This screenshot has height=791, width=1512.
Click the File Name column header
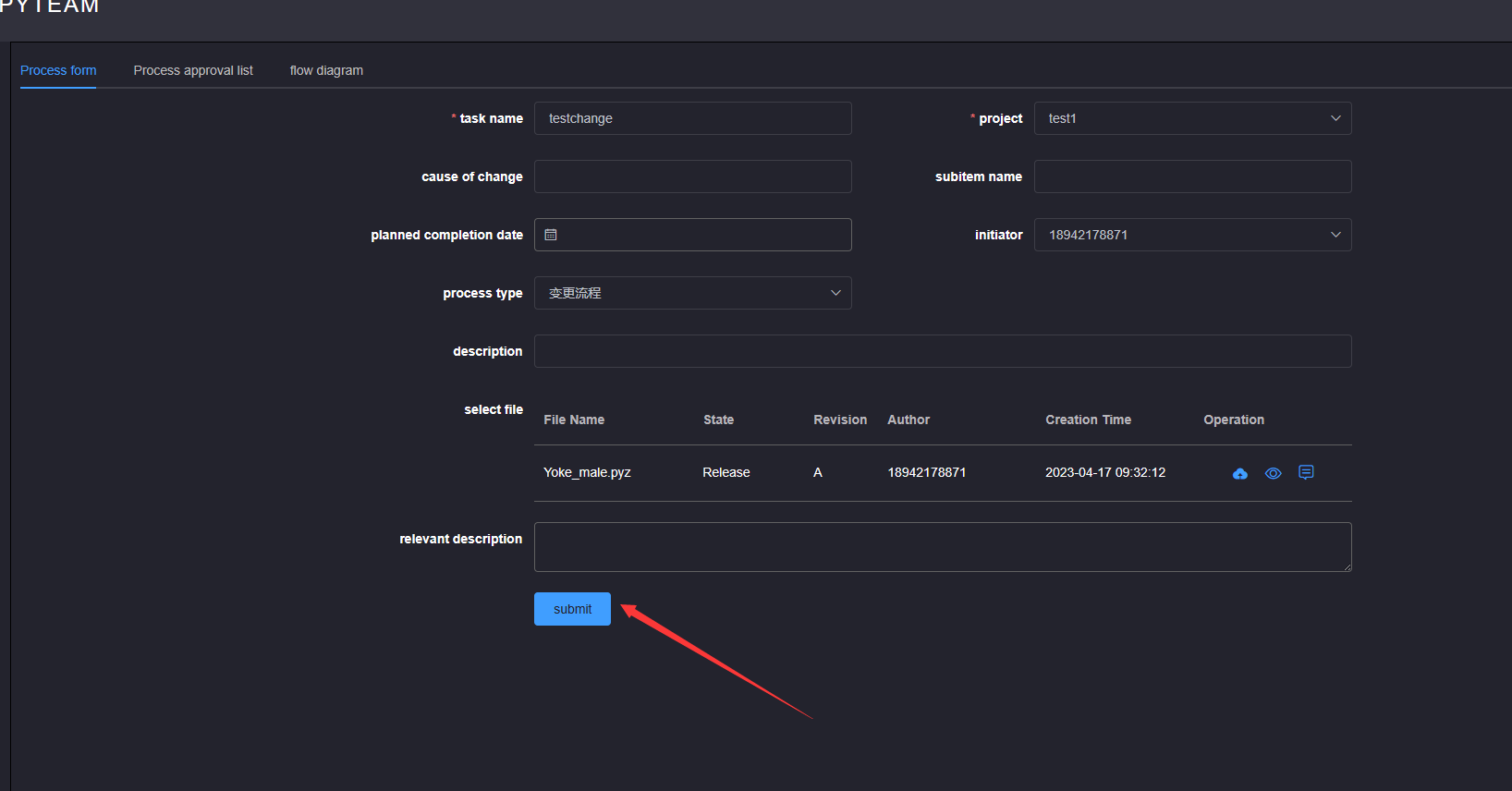[574, 420]
